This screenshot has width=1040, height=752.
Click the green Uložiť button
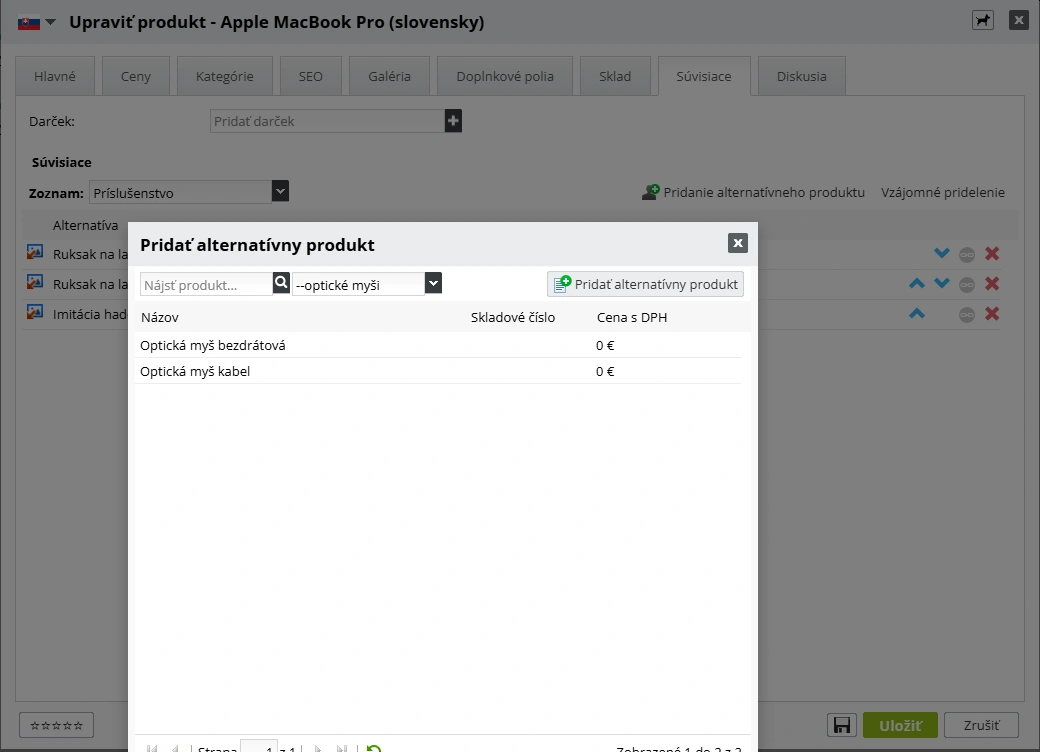pos(900,725)
